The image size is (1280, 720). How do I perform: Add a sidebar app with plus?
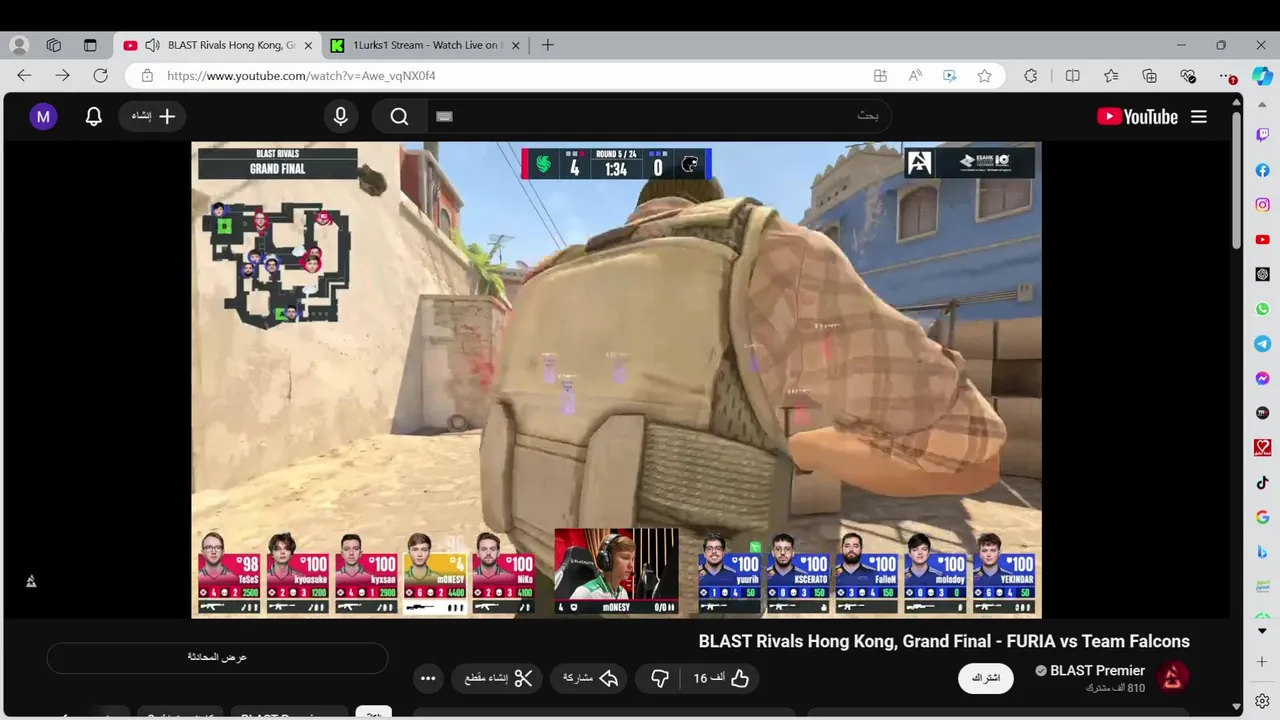pyautogui.click(x=1262, y=662)
